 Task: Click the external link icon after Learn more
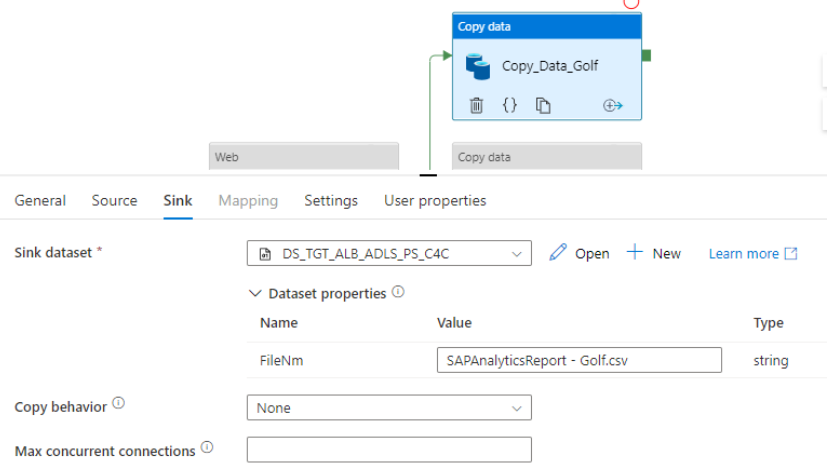[x=791, y=253]
